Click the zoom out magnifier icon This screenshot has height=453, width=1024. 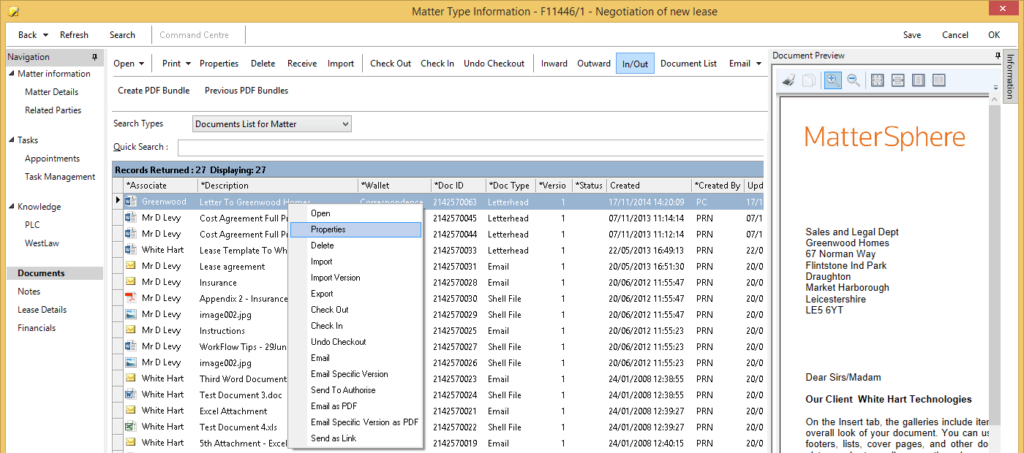coord(853,80)
